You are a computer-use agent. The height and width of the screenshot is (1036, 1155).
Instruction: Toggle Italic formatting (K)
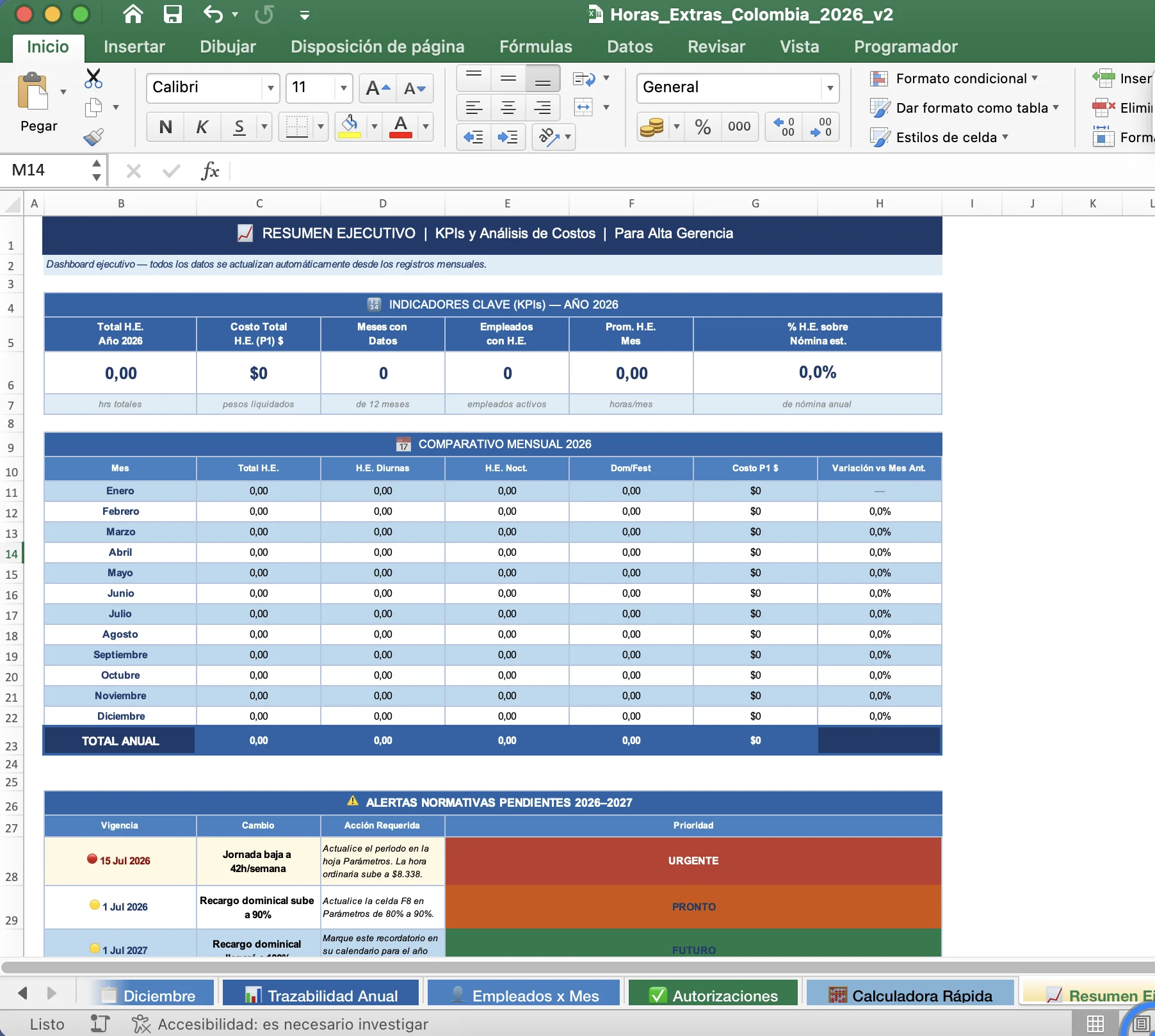pos(202,127)
